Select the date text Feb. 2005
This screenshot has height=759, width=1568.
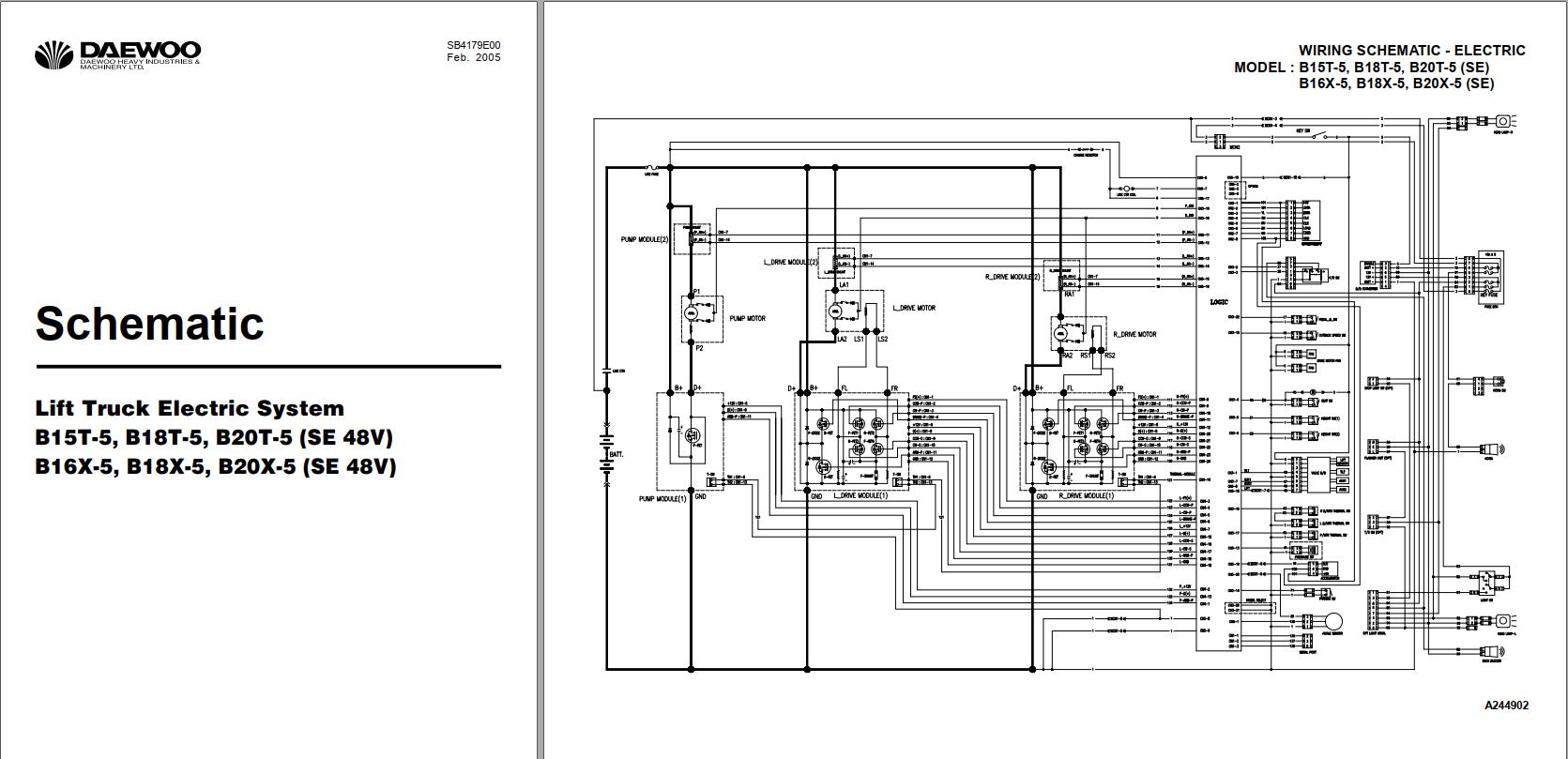pos(474,57)
